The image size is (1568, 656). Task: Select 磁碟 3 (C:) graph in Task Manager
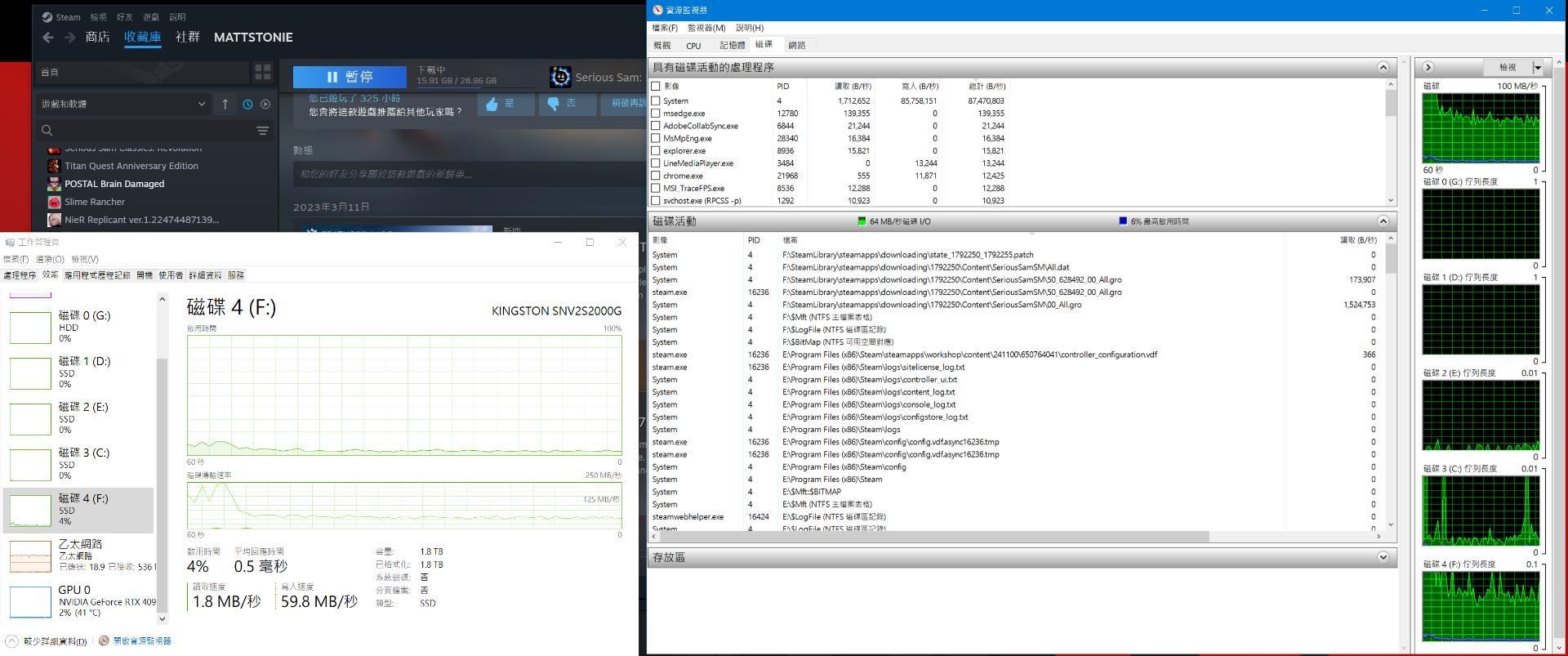[30, 464]
